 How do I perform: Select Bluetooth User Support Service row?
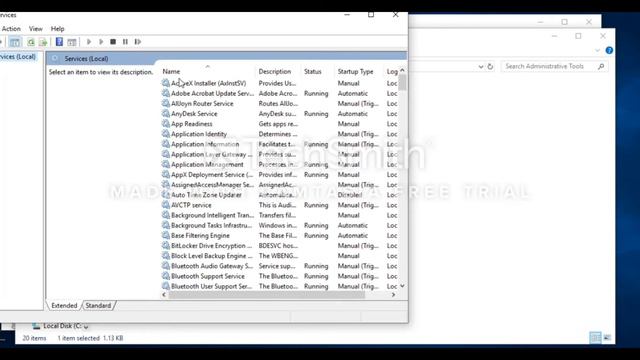[x=280, y=286]
